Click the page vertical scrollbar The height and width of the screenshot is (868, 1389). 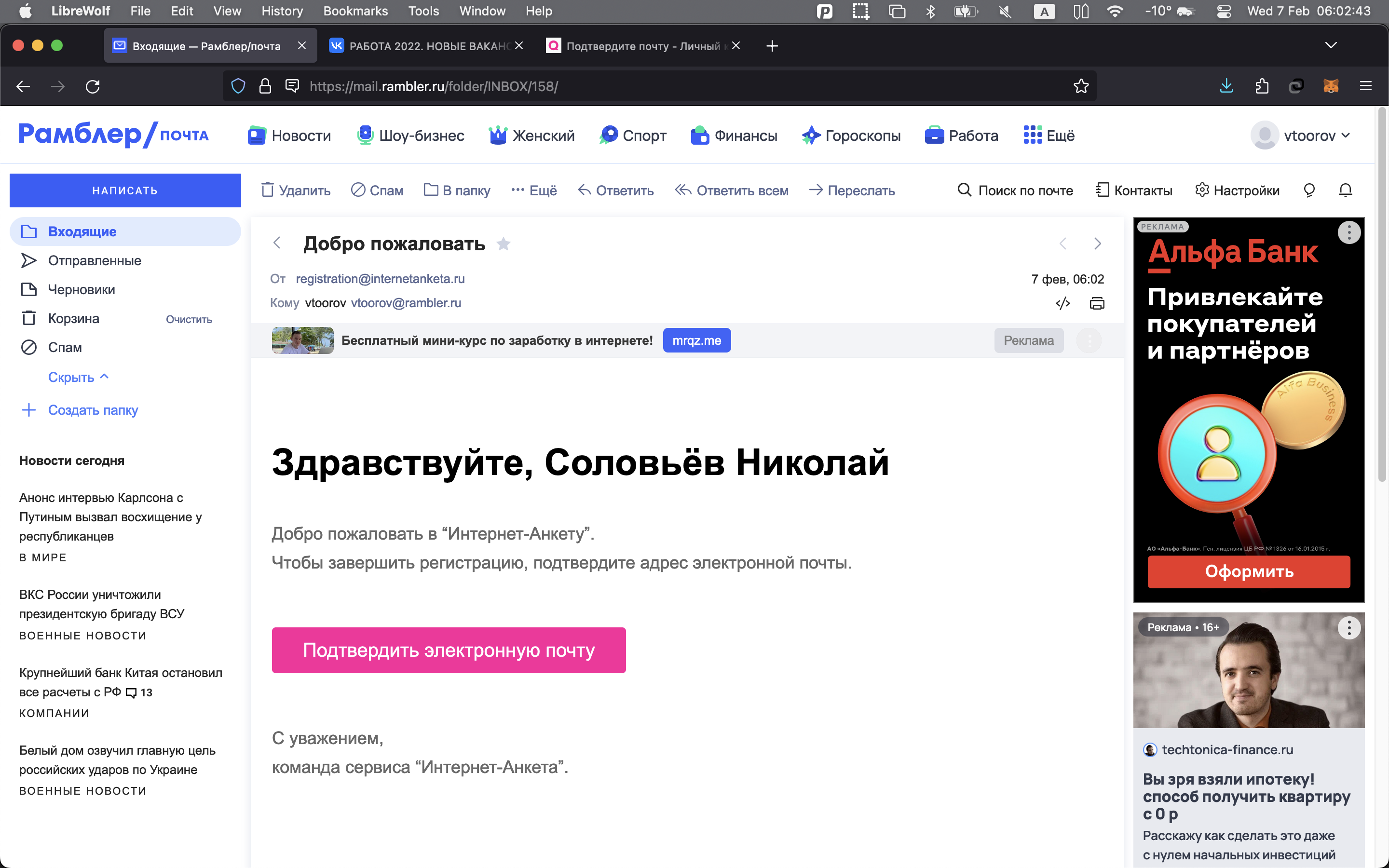pyautogui.click(x=1382, y=294)
